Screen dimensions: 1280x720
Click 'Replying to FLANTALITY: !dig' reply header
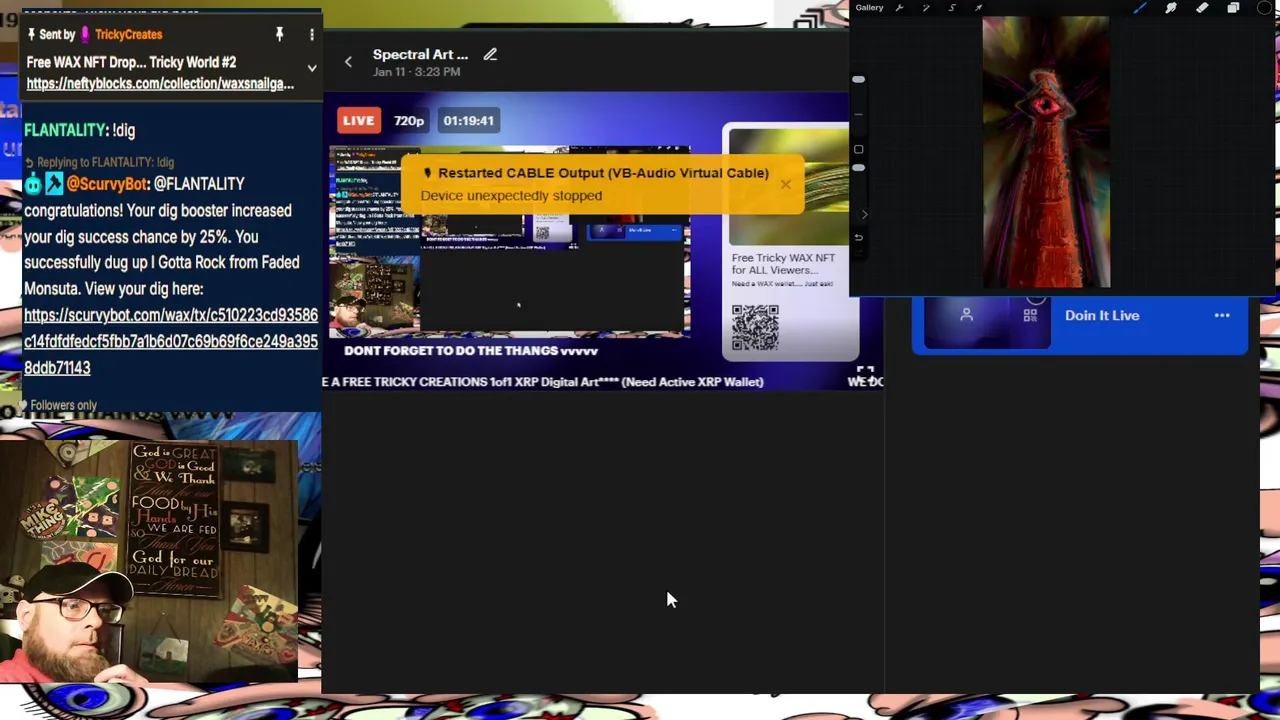coord(100,162)
